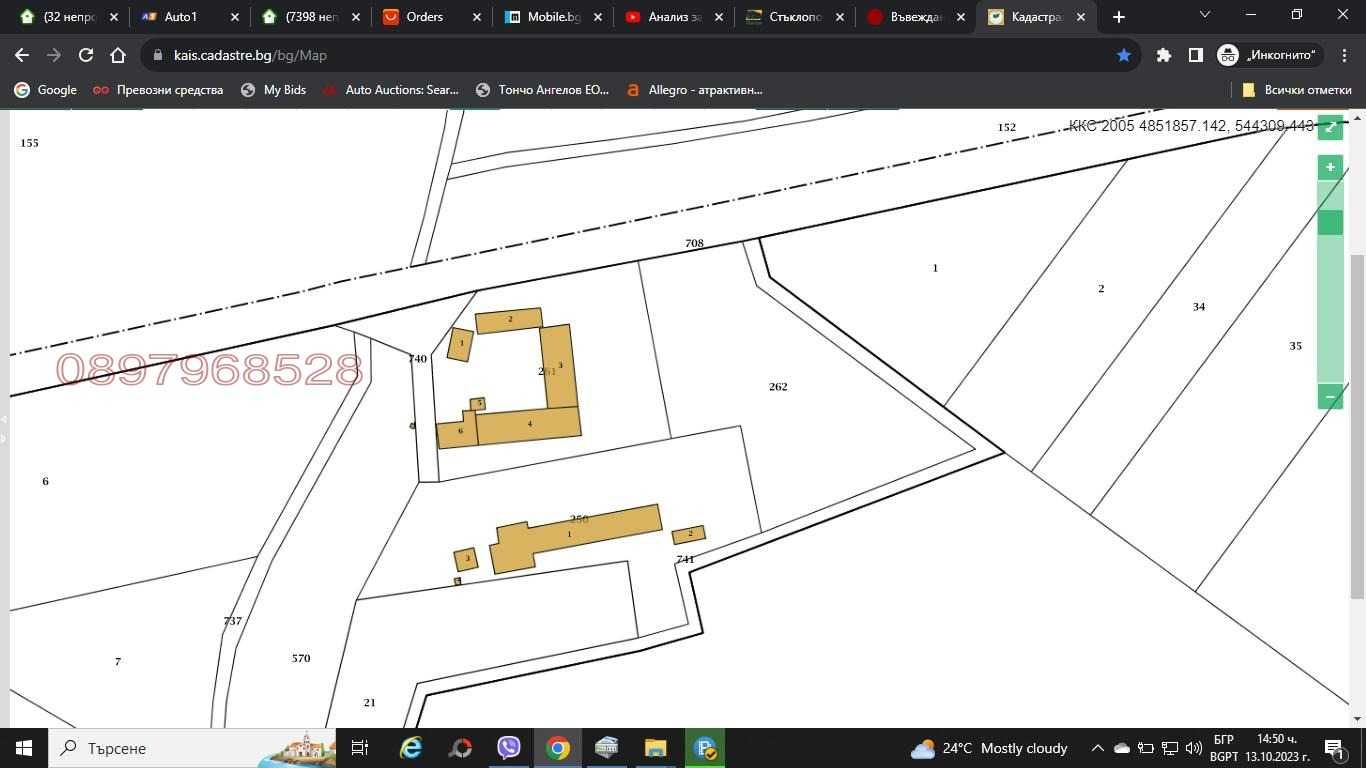This screenshot has height=768, width=1366.
Task: Select parcel label 737 on the map
Action: click(x=232, y=621)
